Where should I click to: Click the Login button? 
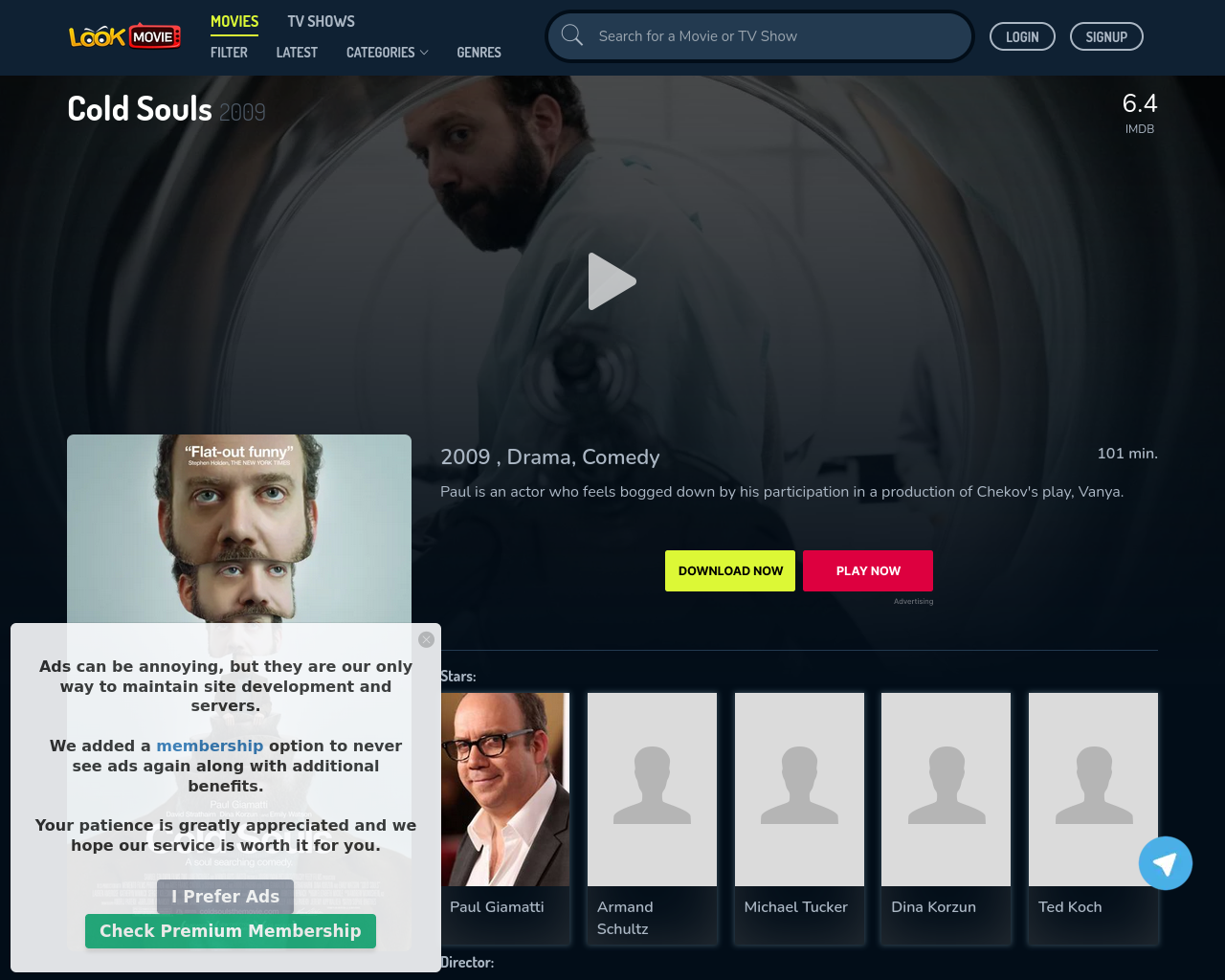[x=1022, y=36]
